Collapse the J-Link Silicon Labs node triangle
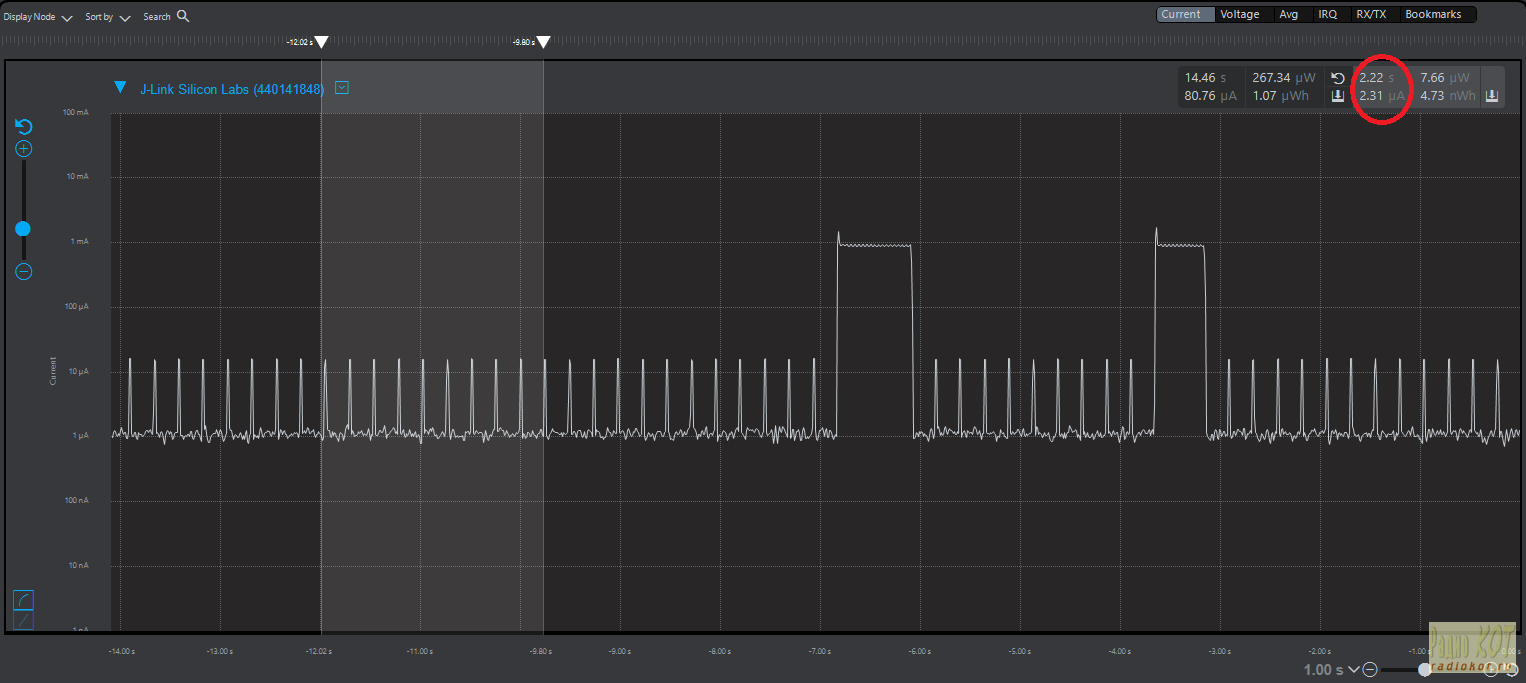 tap(120, 87)
